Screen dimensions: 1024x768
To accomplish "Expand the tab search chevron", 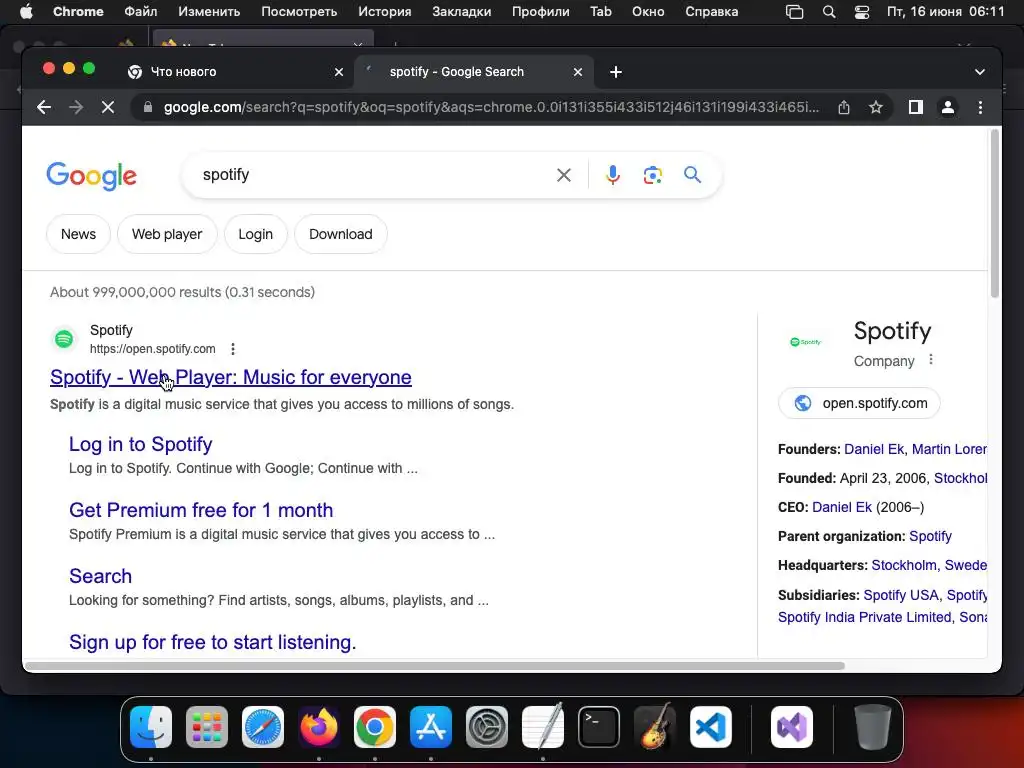I will click(980, 72).
